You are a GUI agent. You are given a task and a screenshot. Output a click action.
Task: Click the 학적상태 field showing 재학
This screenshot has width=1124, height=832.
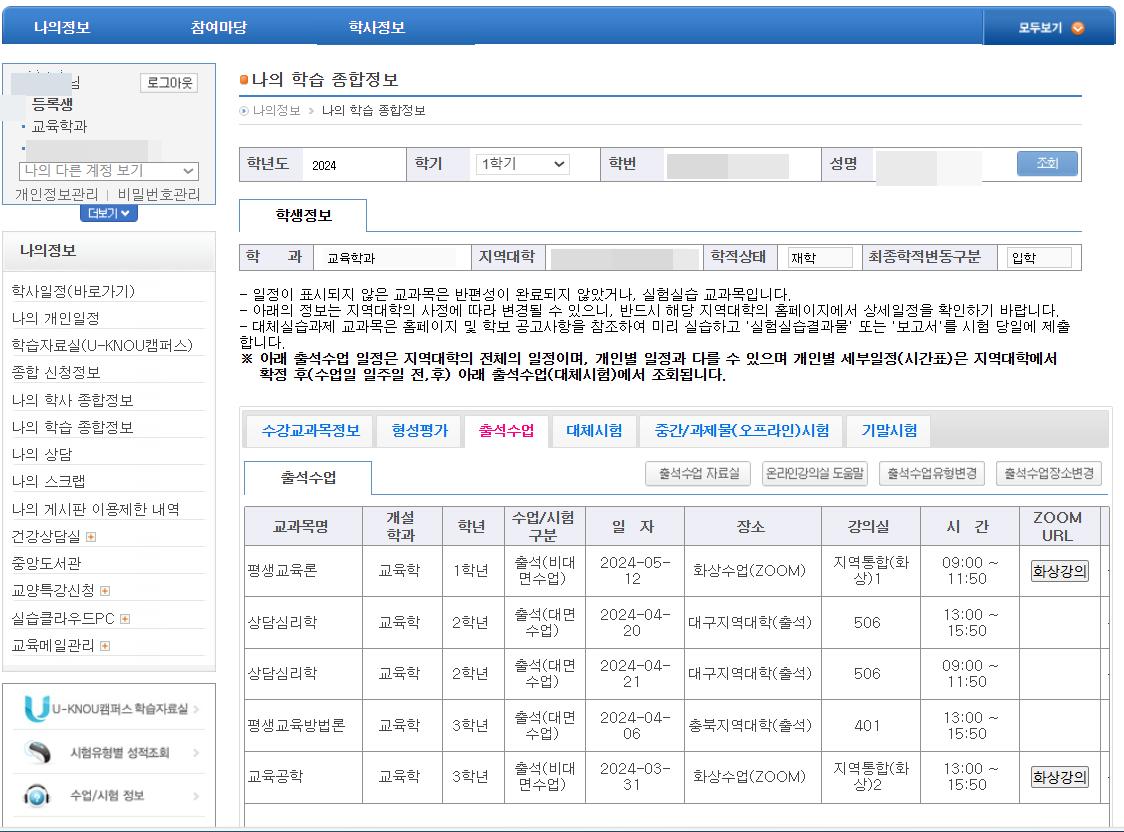(x=820, y=257)
